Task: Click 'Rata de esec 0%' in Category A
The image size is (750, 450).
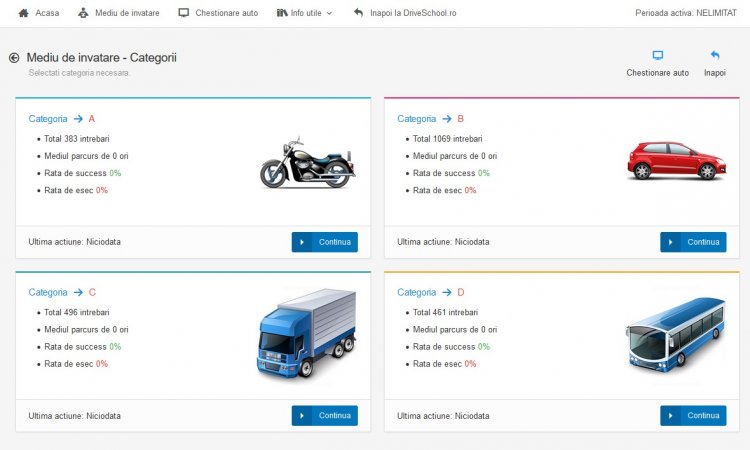Action: pyautogui.click(x=76, y=190)
